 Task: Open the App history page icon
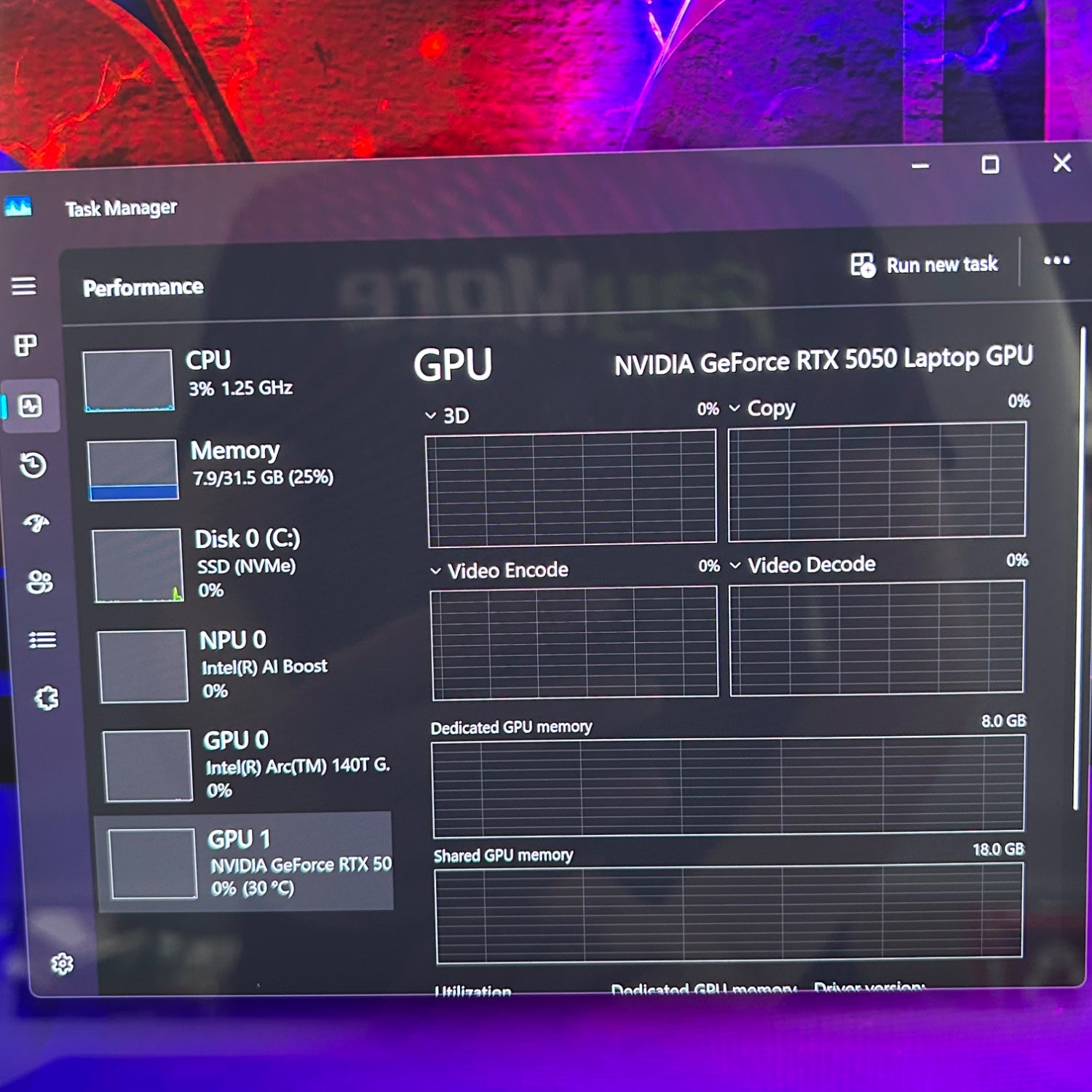pos(33,464)
